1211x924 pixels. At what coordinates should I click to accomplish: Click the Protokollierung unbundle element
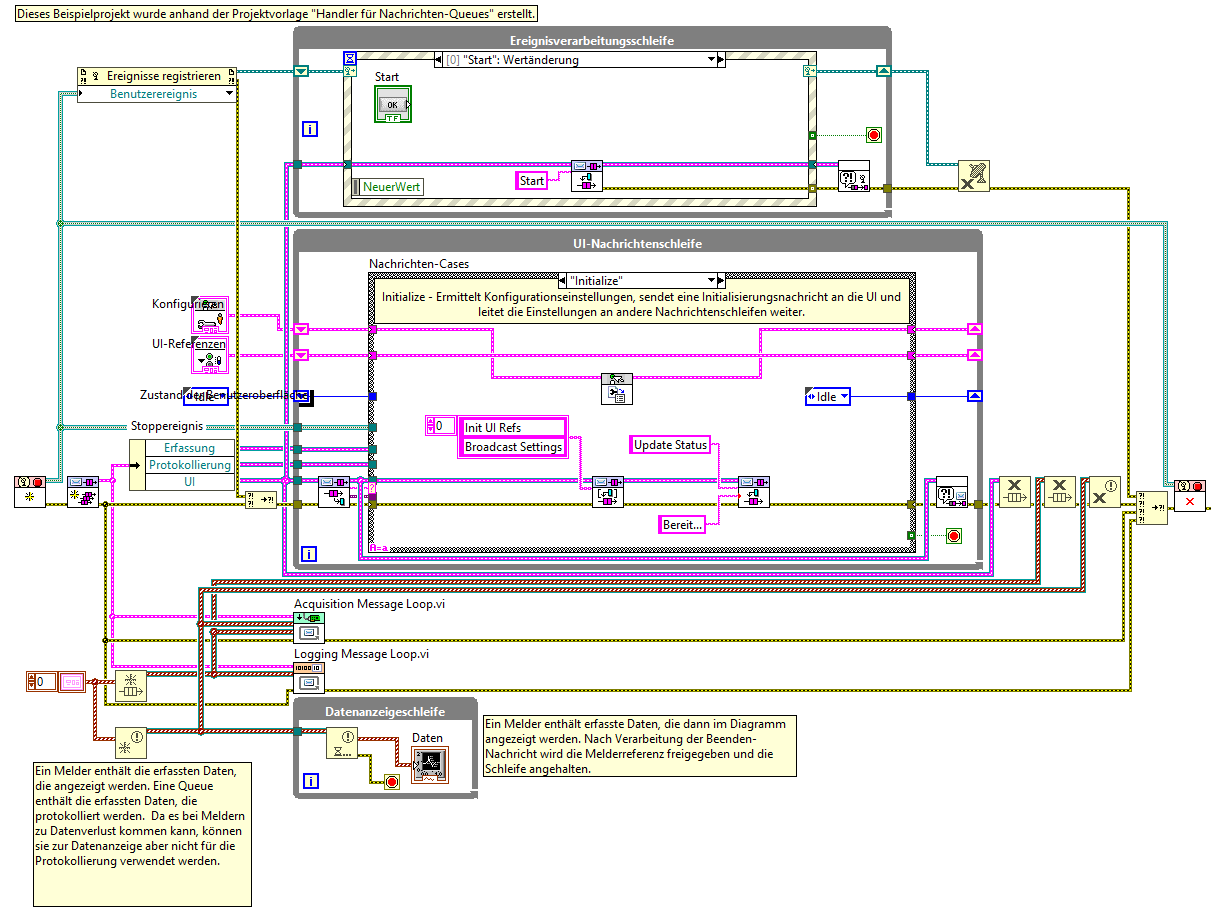point(190,465)
